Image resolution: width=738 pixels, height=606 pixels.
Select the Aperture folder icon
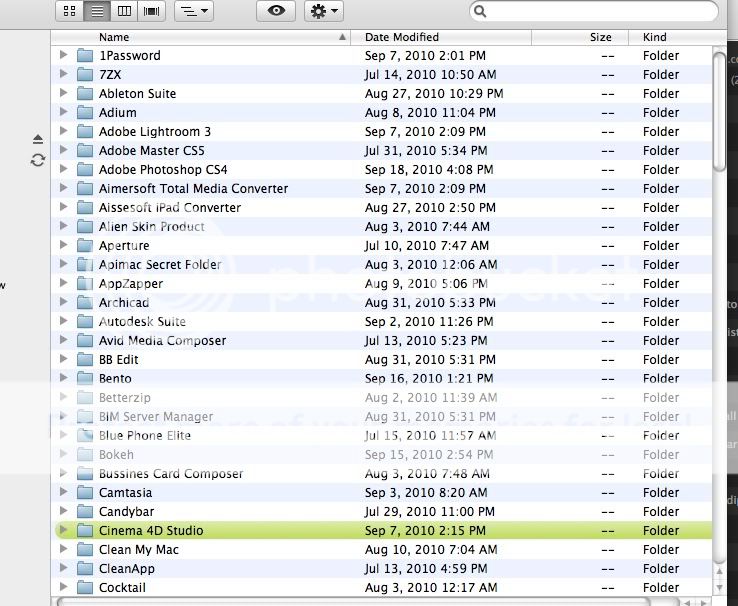click(x=85, y=246)
